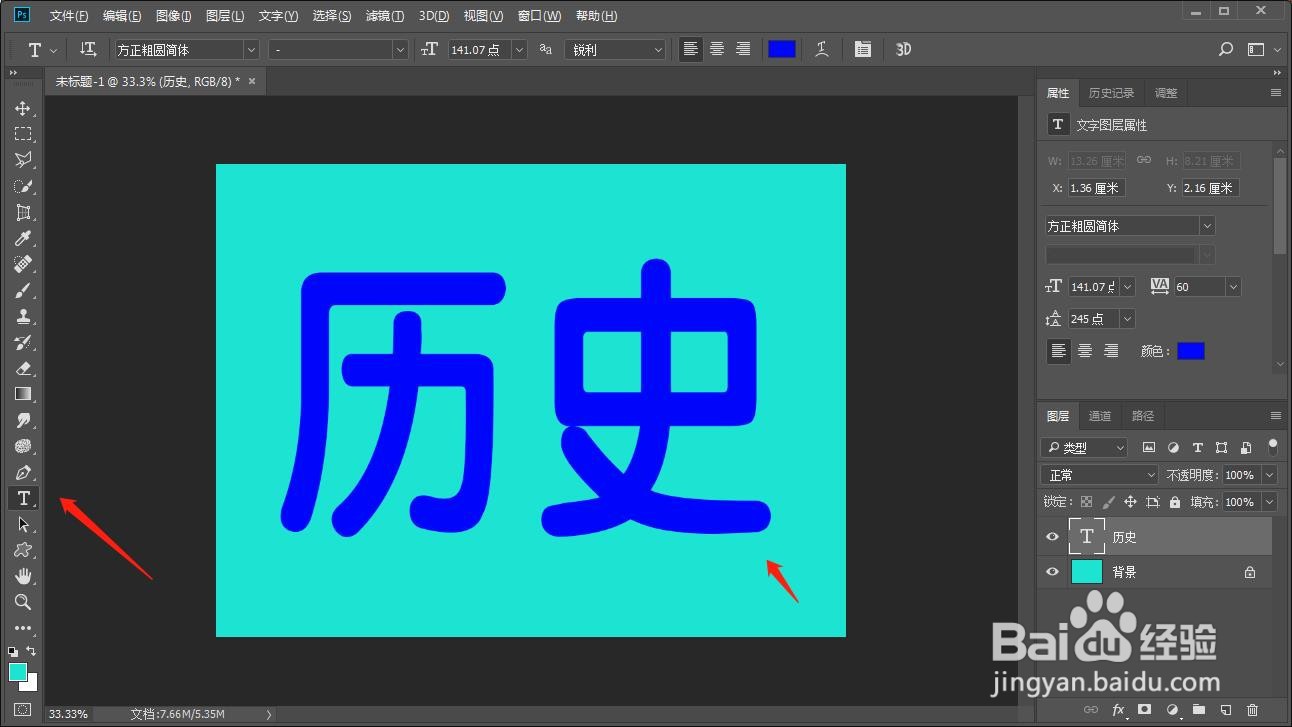Open the Character and Paragraph panels icon

[863, 49]
